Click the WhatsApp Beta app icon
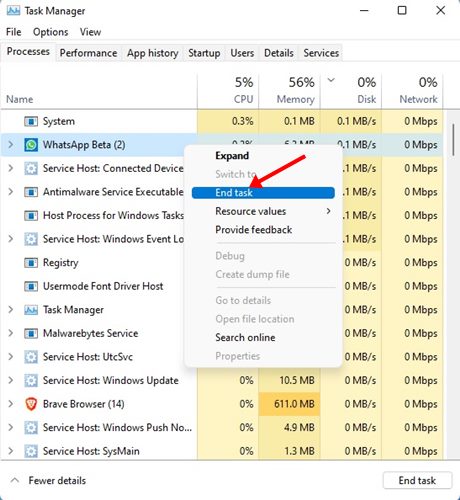Viewport: 460px width, 500px height. (31, 145)
